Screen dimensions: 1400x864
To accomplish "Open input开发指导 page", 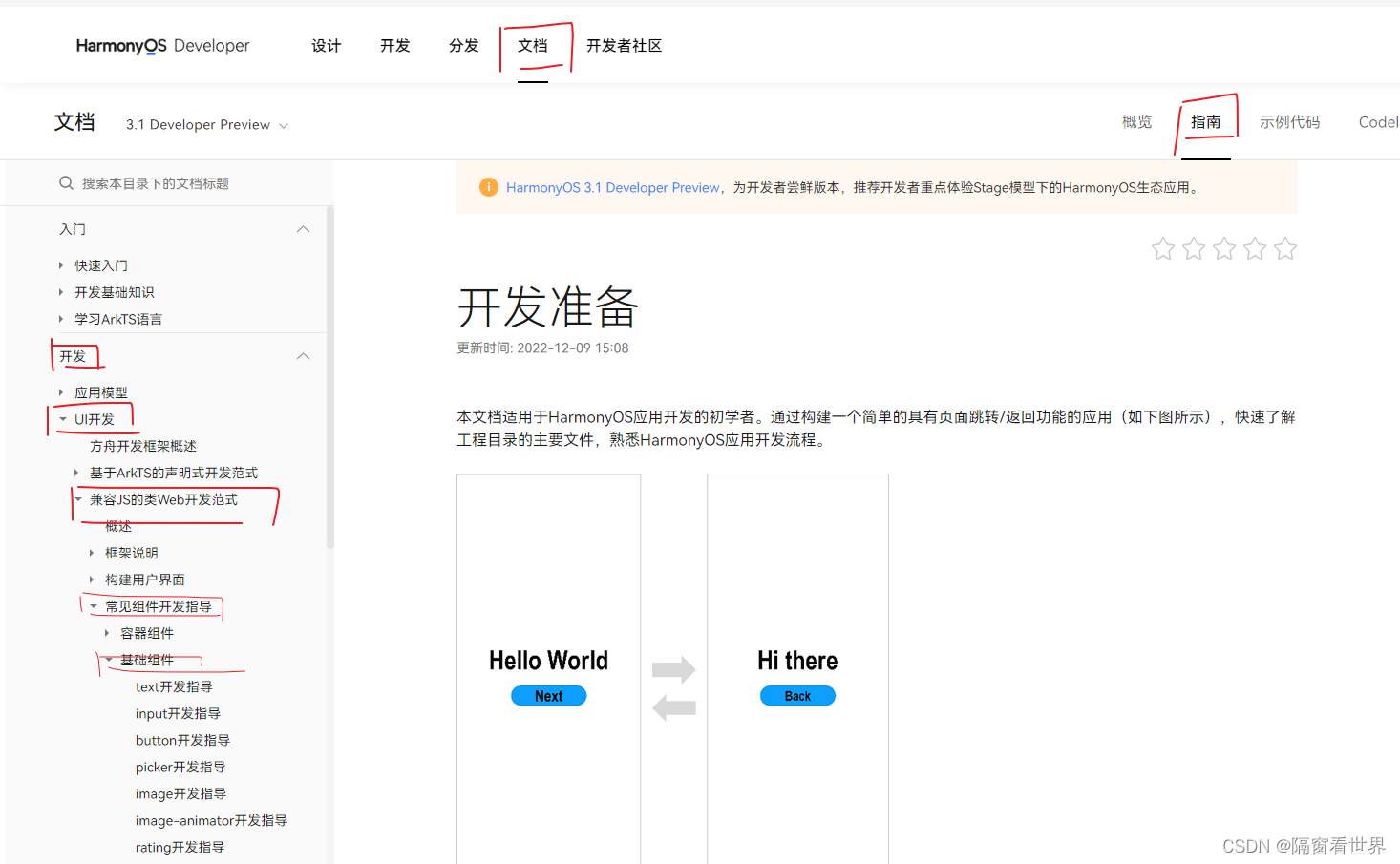I will click(178, 713).
